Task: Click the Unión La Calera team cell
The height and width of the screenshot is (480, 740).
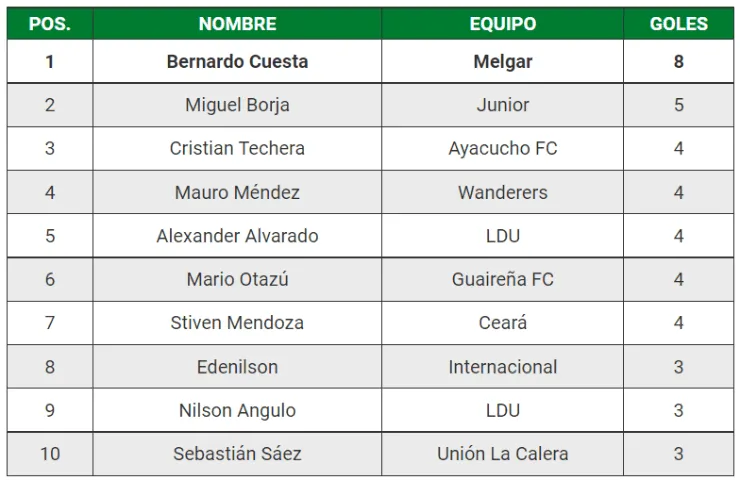Action: [x=502, y=454]
